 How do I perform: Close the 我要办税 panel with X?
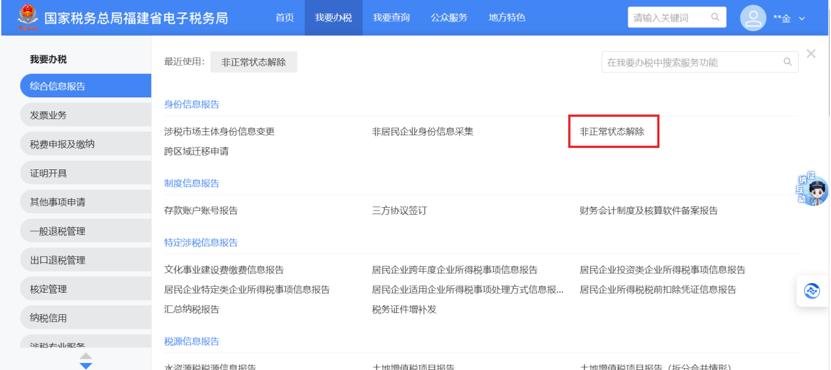click(811, 54)
